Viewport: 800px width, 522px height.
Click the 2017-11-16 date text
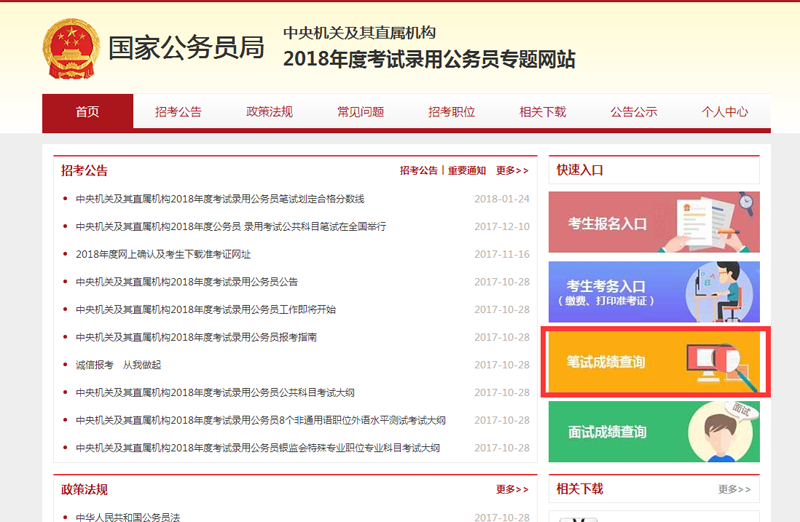click(x=502, y=254)
